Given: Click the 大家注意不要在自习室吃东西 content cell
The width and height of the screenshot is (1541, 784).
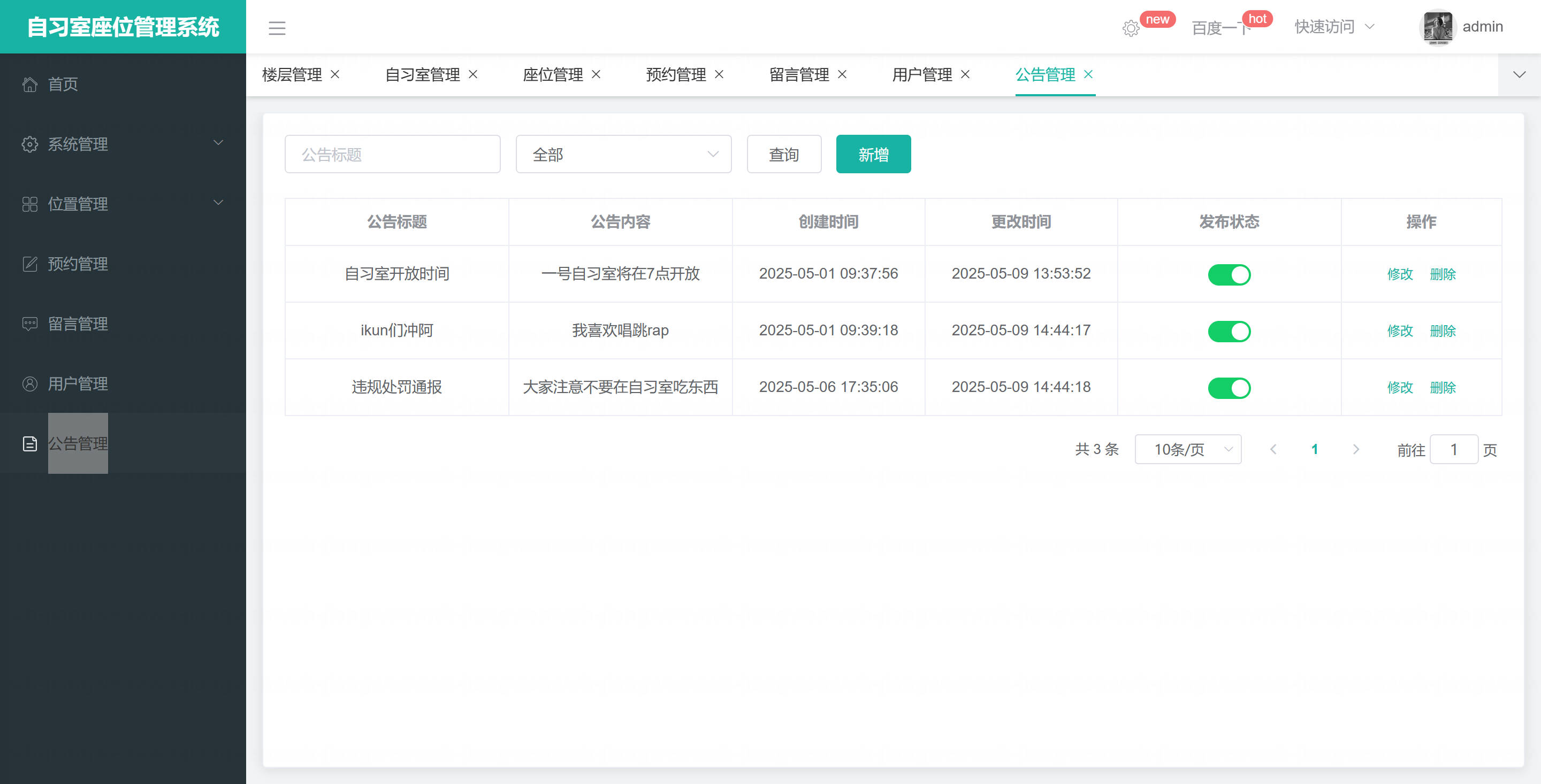Looking at the screenshot, I should tap(620, 388).
